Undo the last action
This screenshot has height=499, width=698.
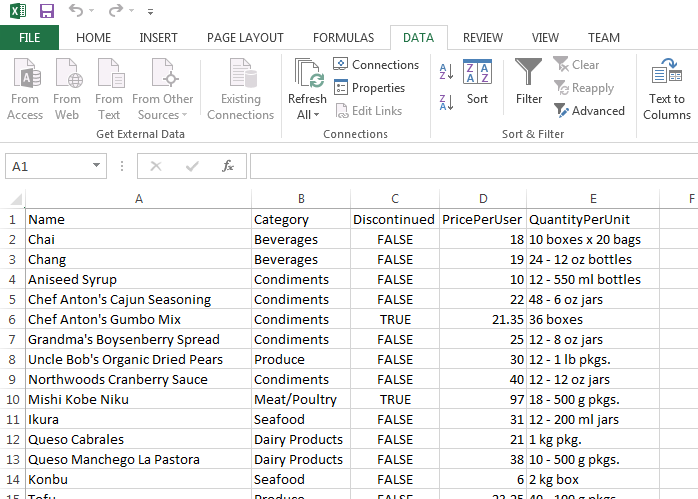tap(76, 10)
